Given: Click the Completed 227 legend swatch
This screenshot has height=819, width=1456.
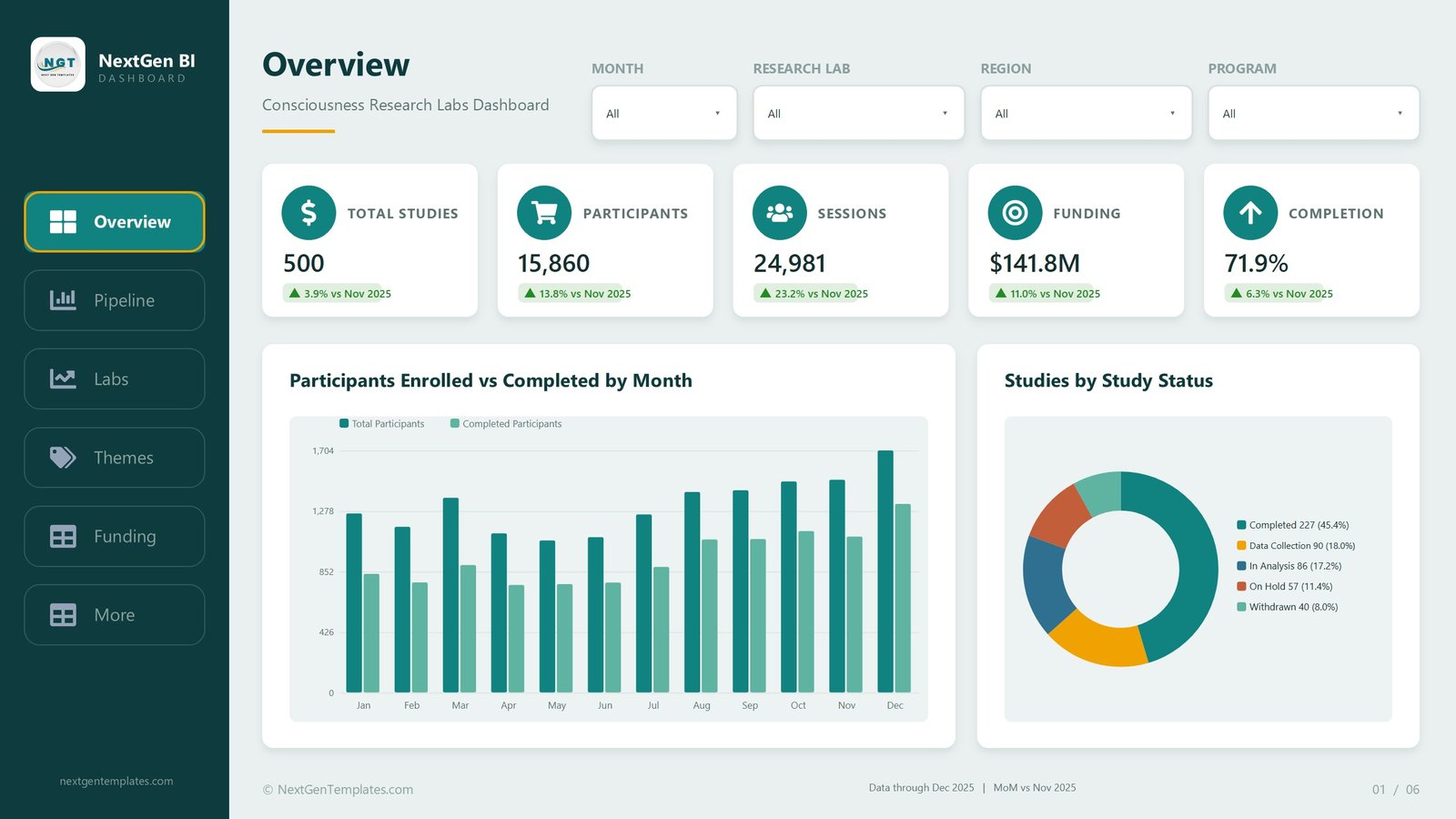Looking at the screenshot, I should click(1241, 525).
